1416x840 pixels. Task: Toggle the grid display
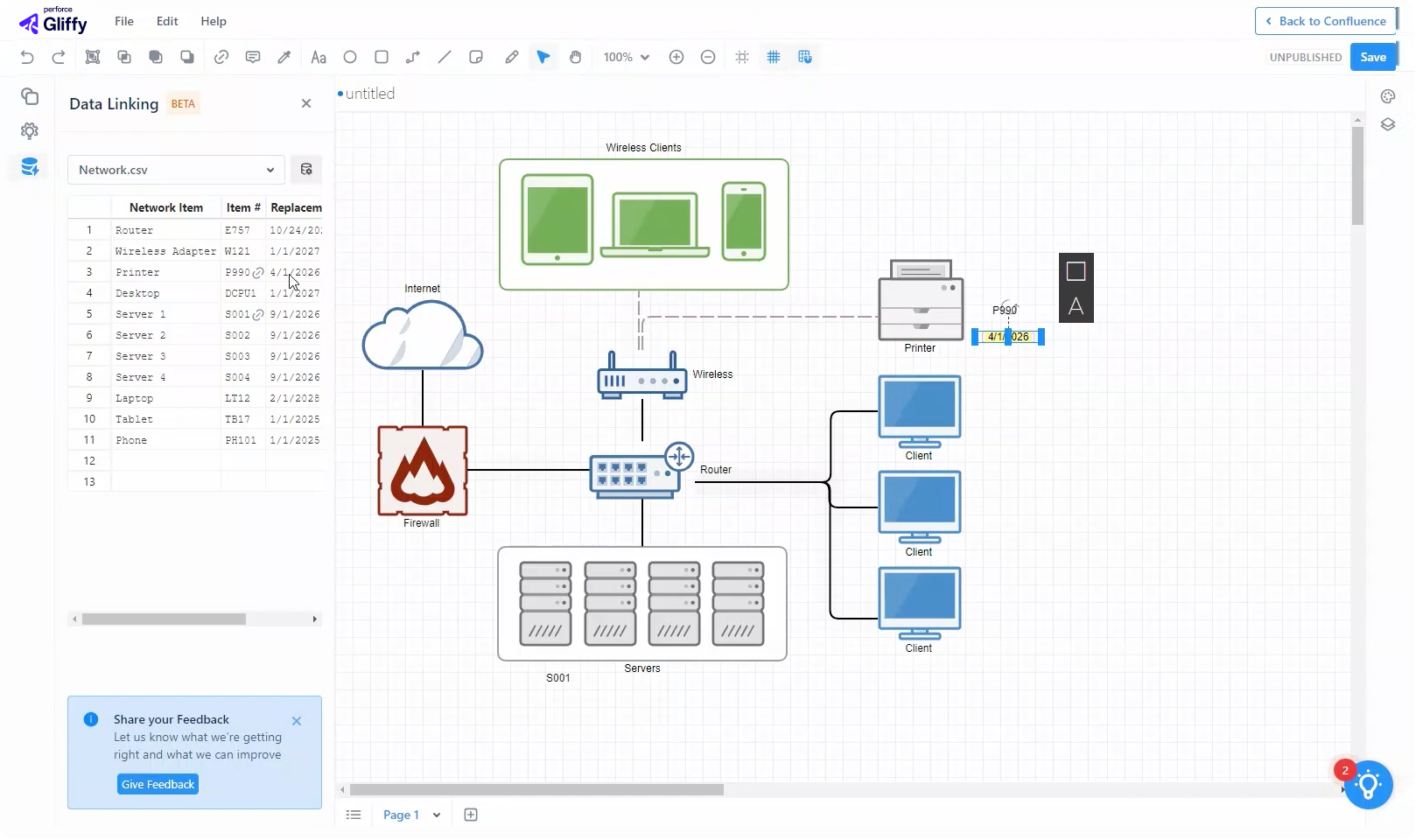pos(774,58)
